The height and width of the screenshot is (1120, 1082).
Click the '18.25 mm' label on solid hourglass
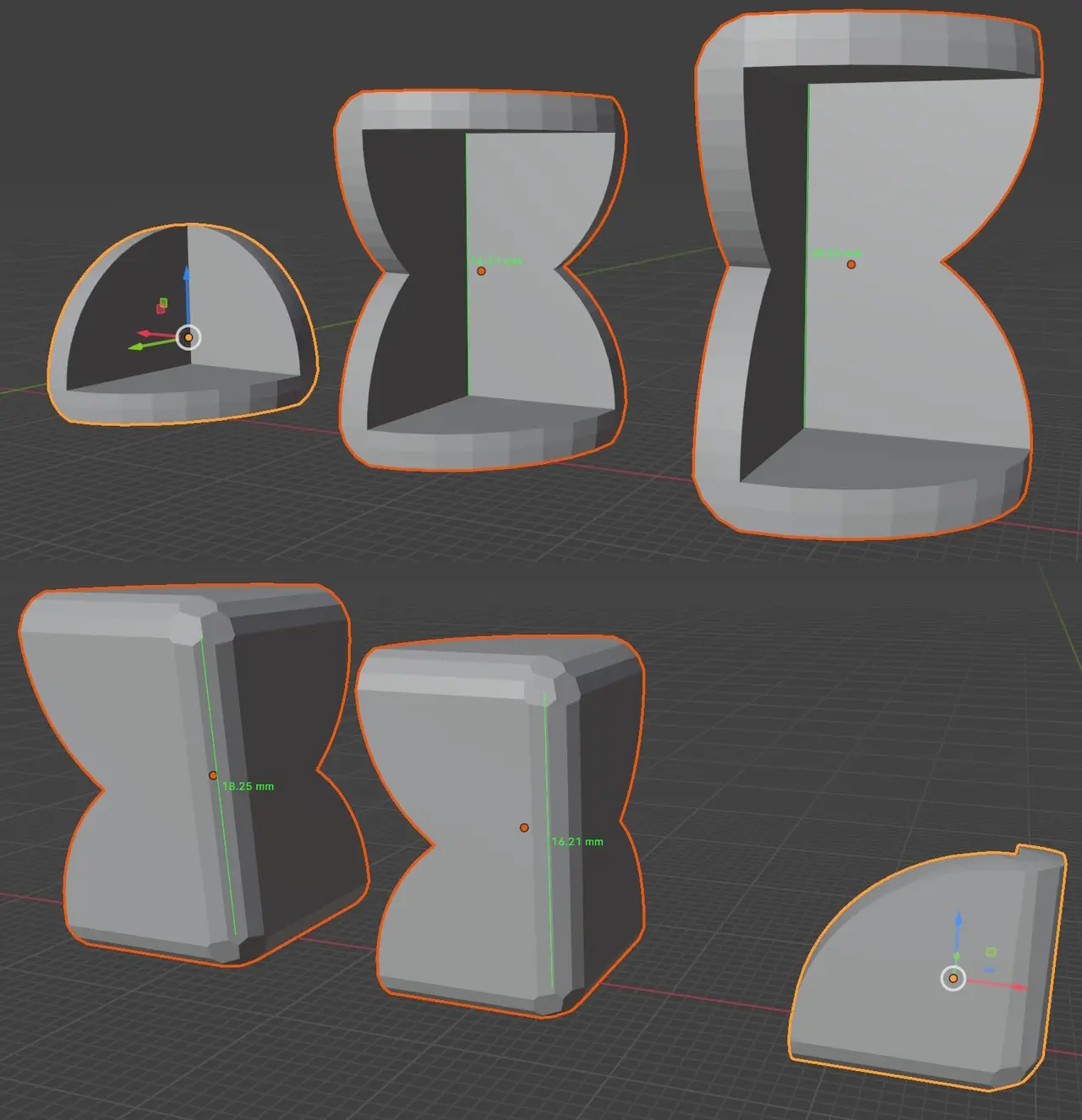(248, 786)
